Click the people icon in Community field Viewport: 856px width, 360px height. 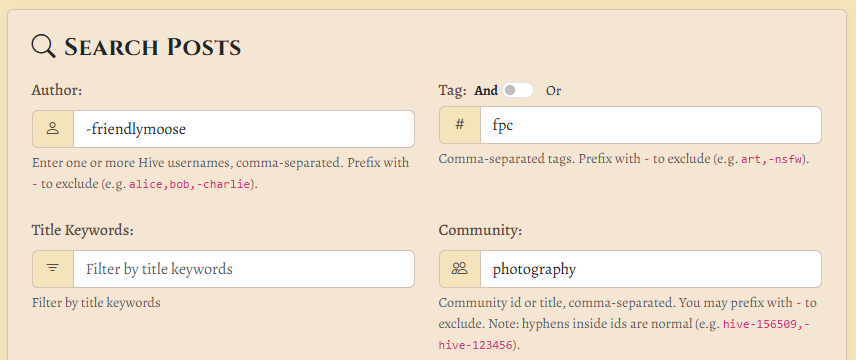460,268
